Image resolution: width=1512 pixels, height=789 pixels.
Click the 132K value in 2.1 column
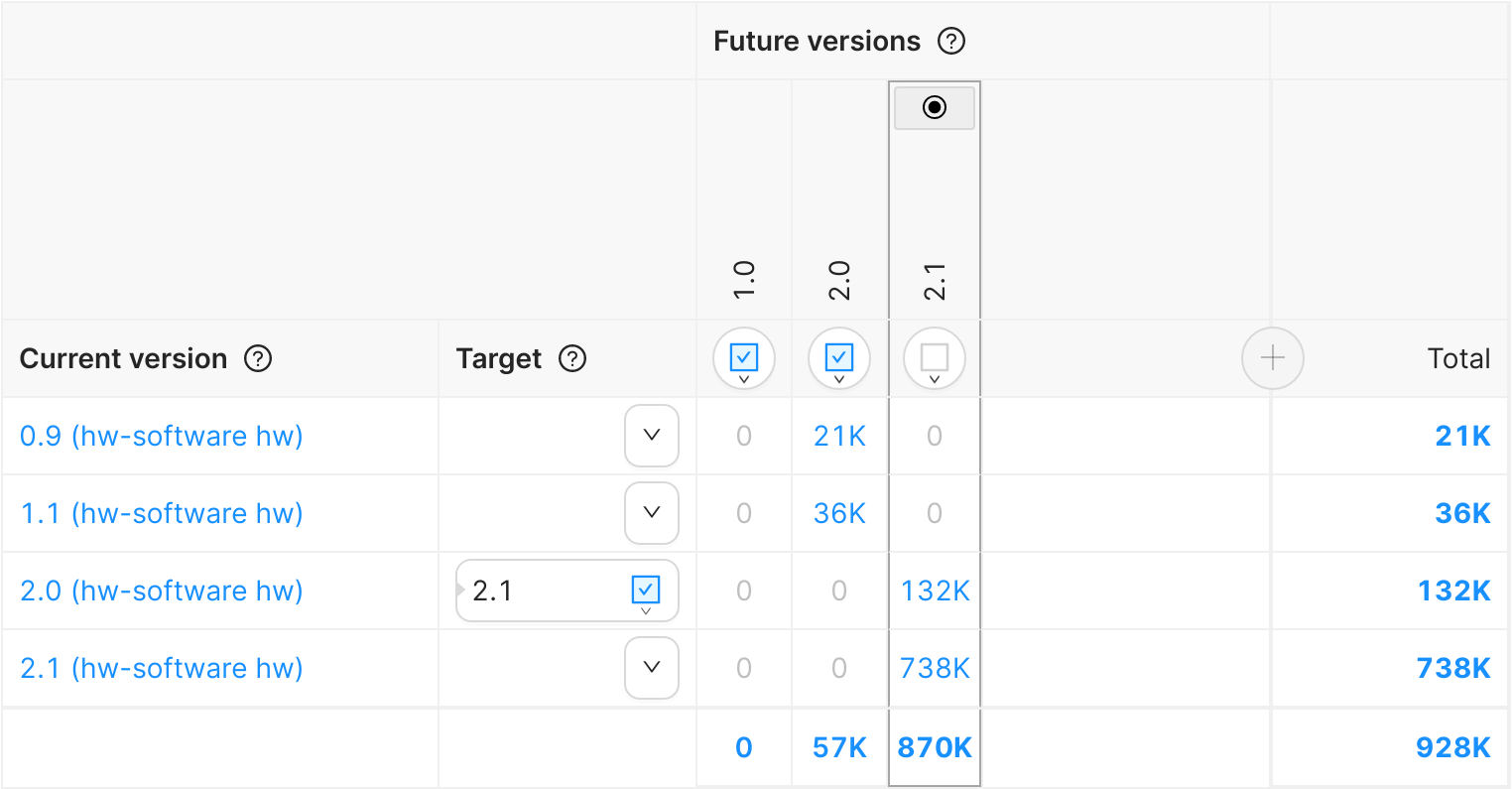click(x=935, y=591)
